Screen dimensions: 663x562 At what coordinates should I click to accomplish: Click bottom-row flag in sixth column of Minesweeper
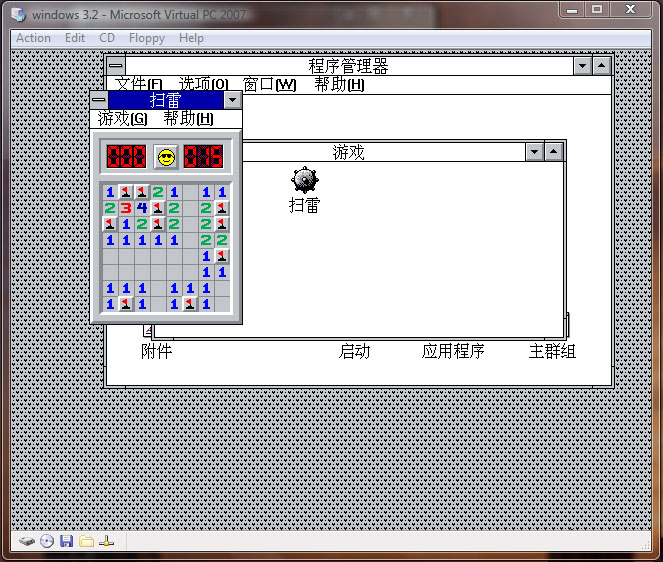pos(190,304)
